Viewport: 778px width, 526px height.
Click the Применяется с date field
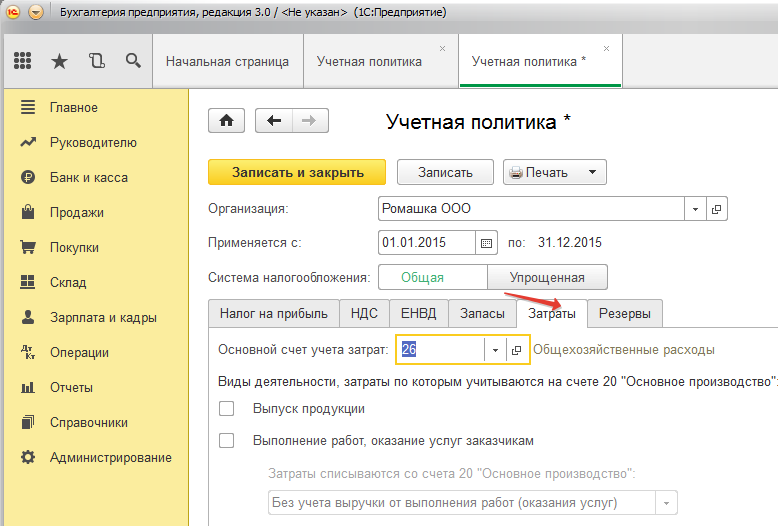[x=426, y=242]
